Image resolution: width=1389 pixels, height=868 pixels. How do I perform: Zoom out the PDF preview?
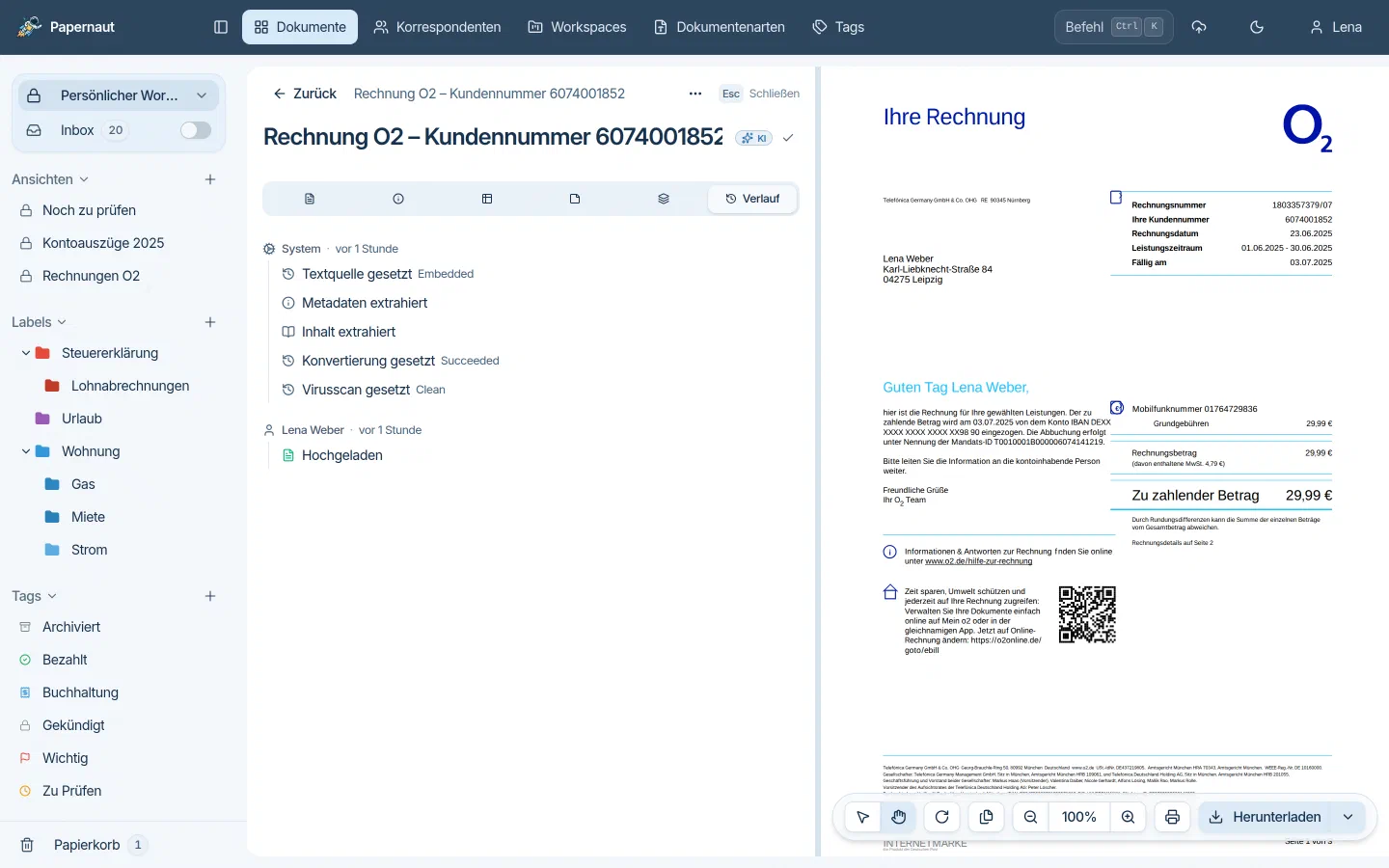[x=1030, y=817]
